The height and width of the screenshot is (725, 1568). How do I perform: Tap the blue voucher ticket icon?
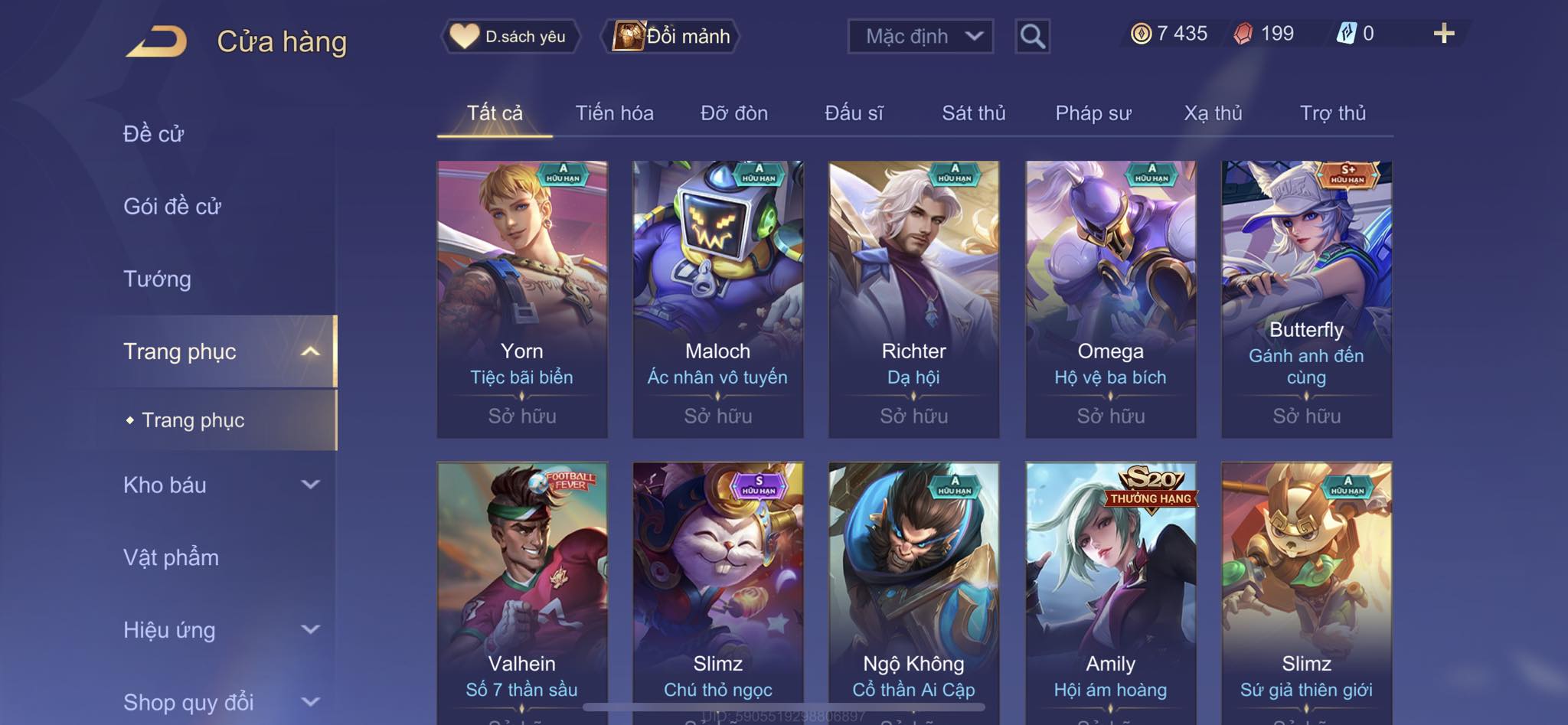pos(1346,34)
